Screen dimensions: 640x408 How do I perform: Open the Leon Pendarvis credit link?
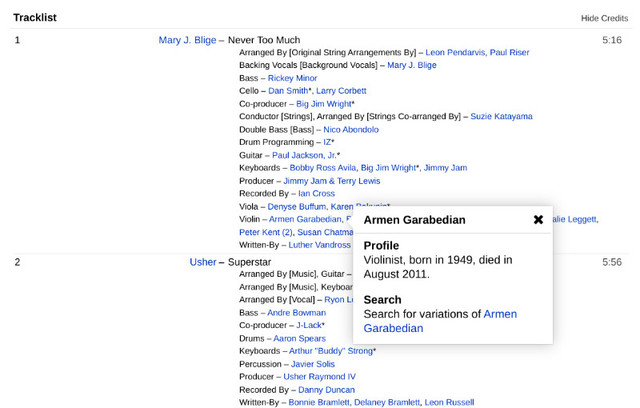pos(455,52)
